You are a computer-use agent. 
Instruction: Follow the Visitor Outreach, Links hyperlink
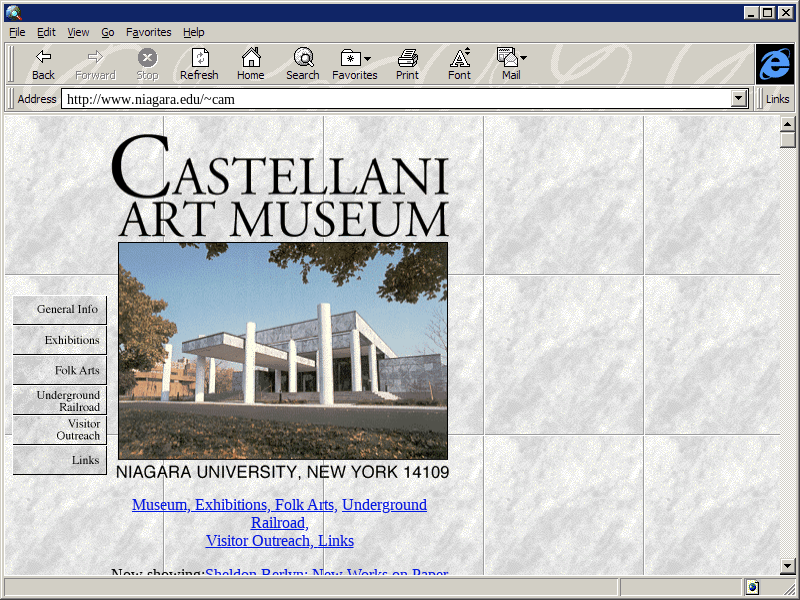click(279, 541)
